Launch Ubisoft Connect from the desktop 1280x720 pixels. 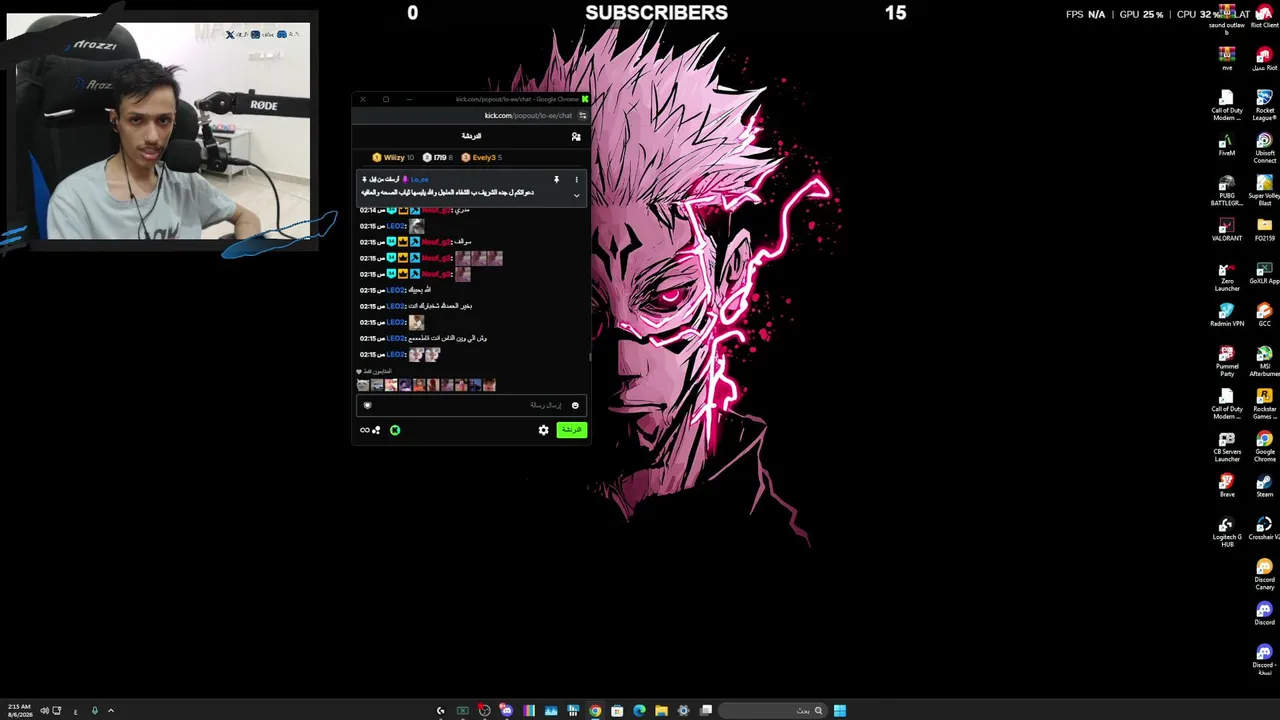1264,147
